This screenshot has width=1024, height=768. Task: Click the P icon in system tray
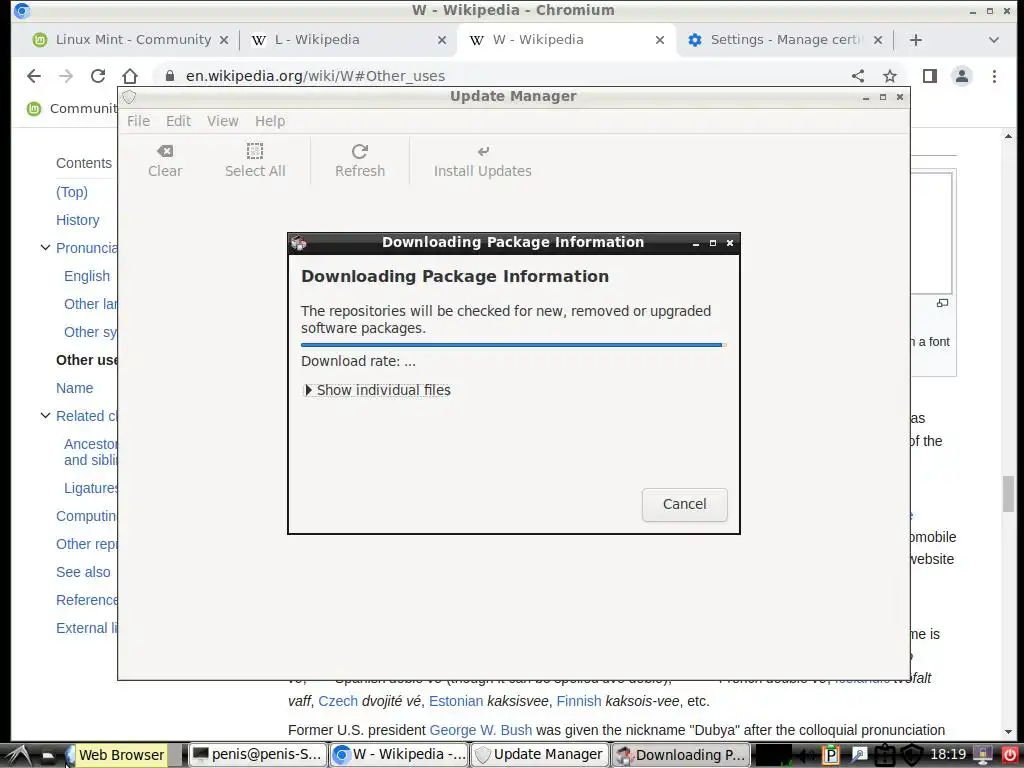pos(830,755)
